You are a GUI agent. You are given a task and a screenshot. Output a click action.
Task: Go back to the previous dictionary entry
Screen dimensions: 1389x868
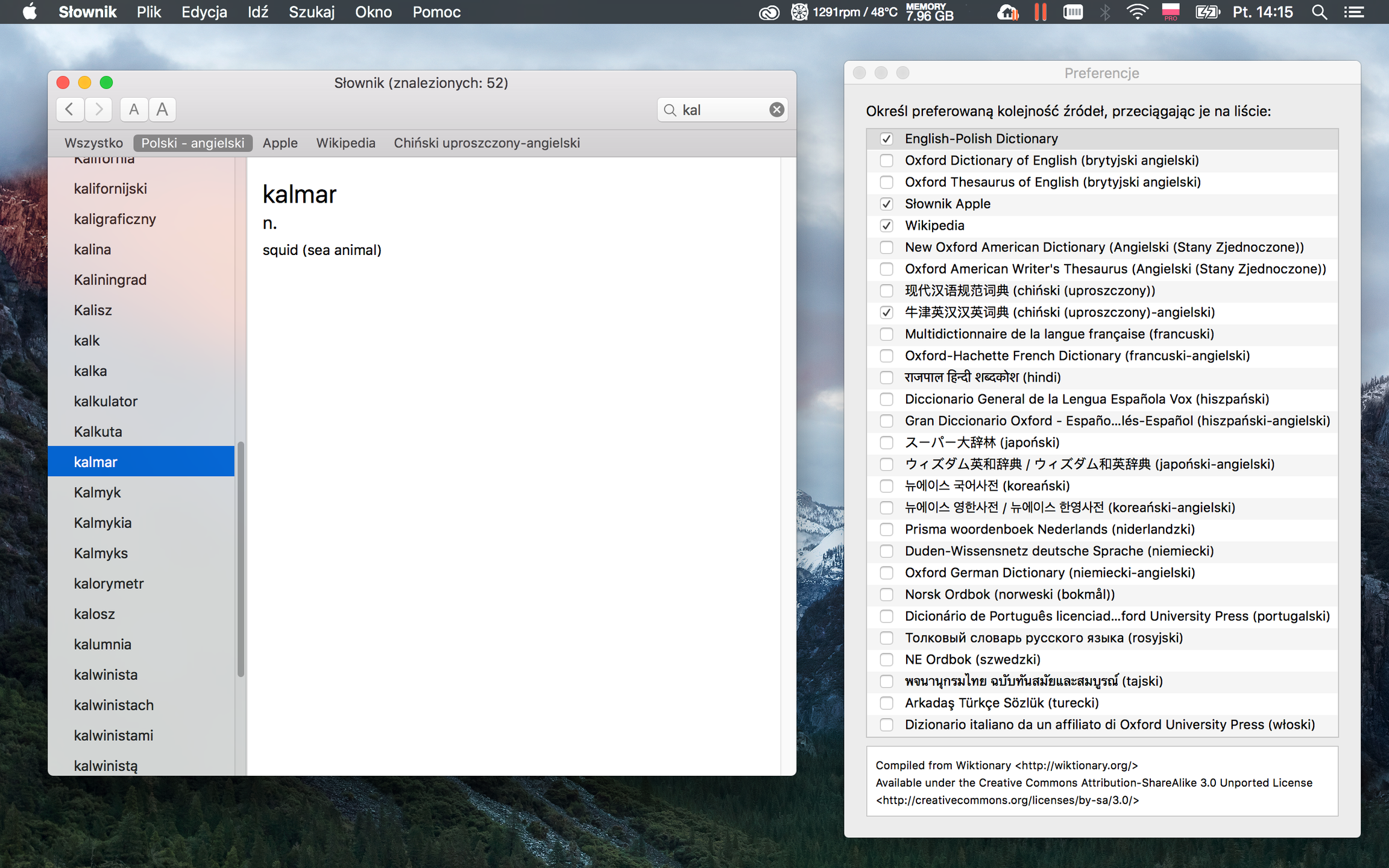[70, 110]
